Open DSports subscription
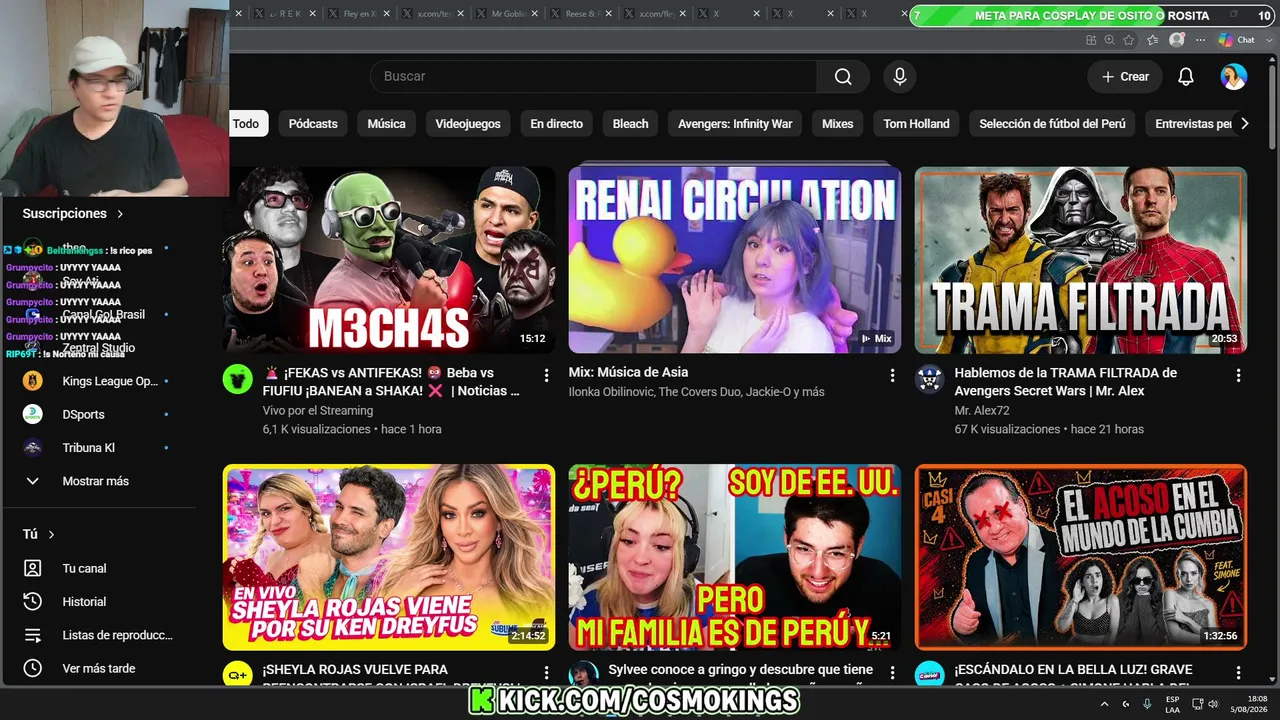Image resolution: width=1280 pixels, height=720 pixels. [x=83, y=414]
